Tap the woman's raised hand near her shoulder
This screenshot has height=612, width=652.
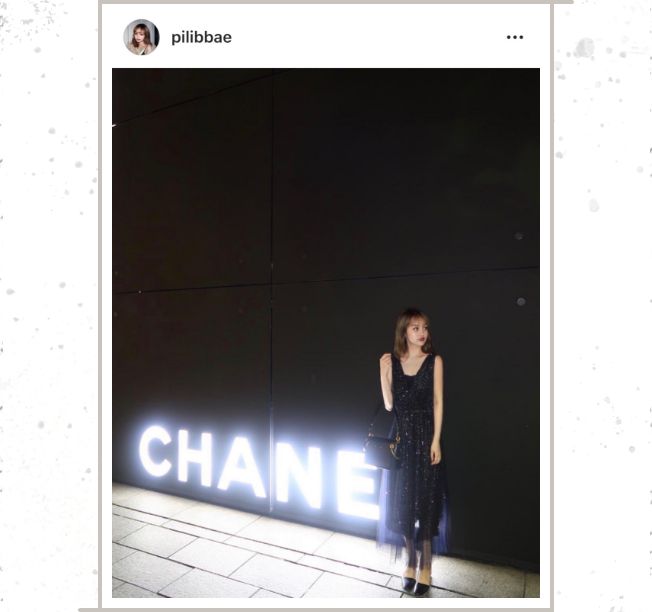click(387, 361)
